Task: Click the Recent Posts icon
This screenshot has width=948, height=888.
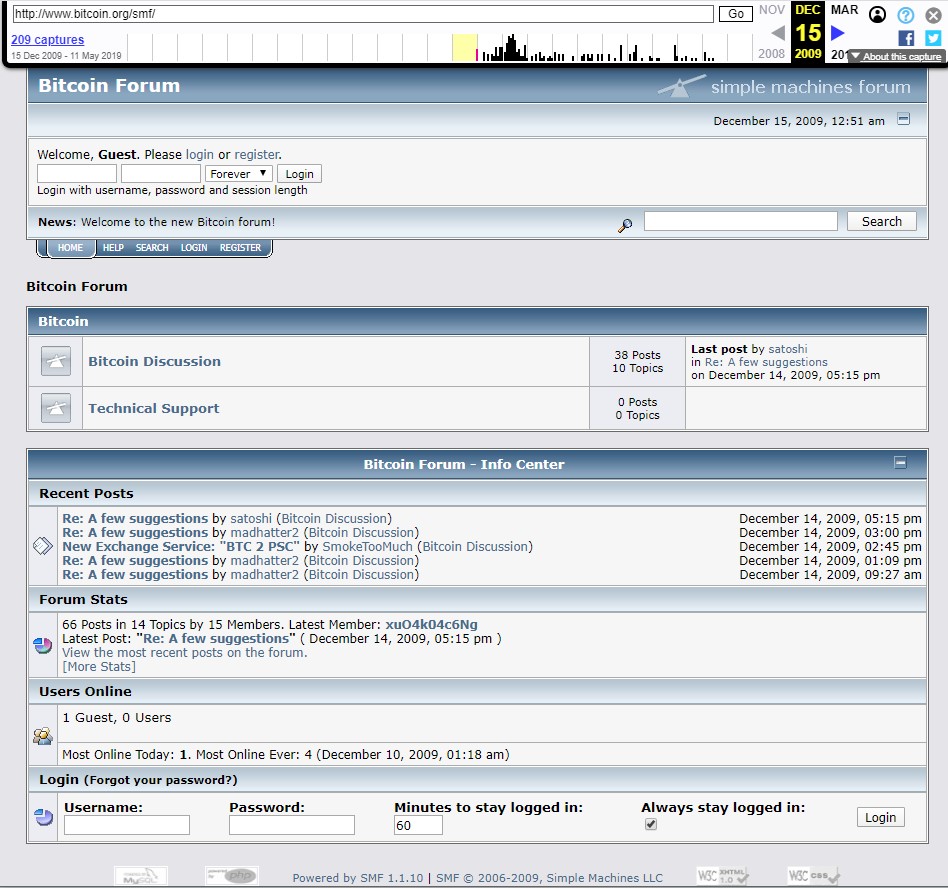Action: [42, 546]
